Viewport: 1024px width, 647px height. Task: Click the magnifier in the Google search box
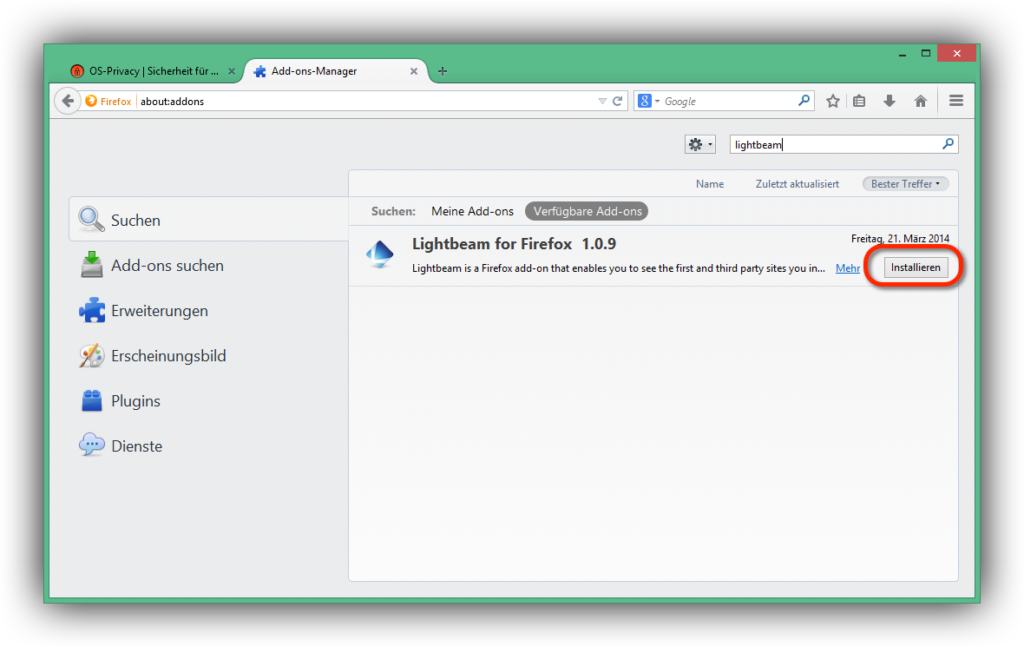[804, 101]
